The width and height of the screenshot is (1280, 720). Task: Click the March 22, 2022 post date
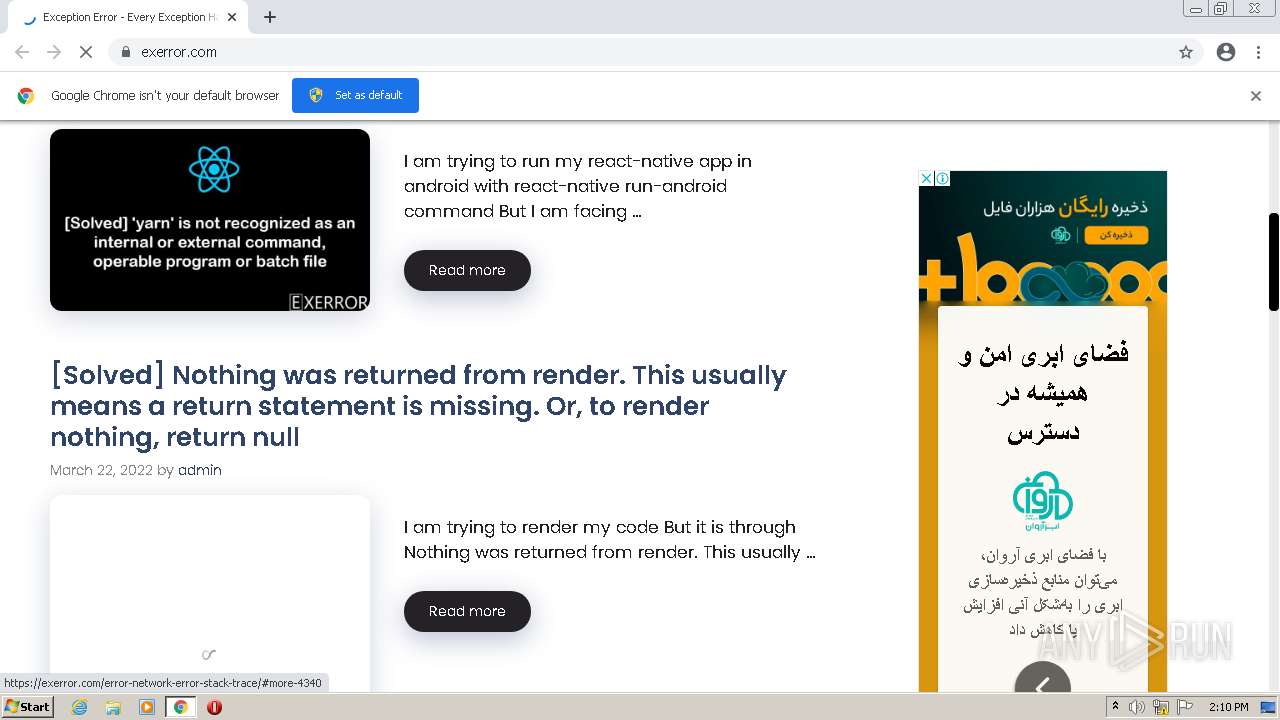[101, 470]
